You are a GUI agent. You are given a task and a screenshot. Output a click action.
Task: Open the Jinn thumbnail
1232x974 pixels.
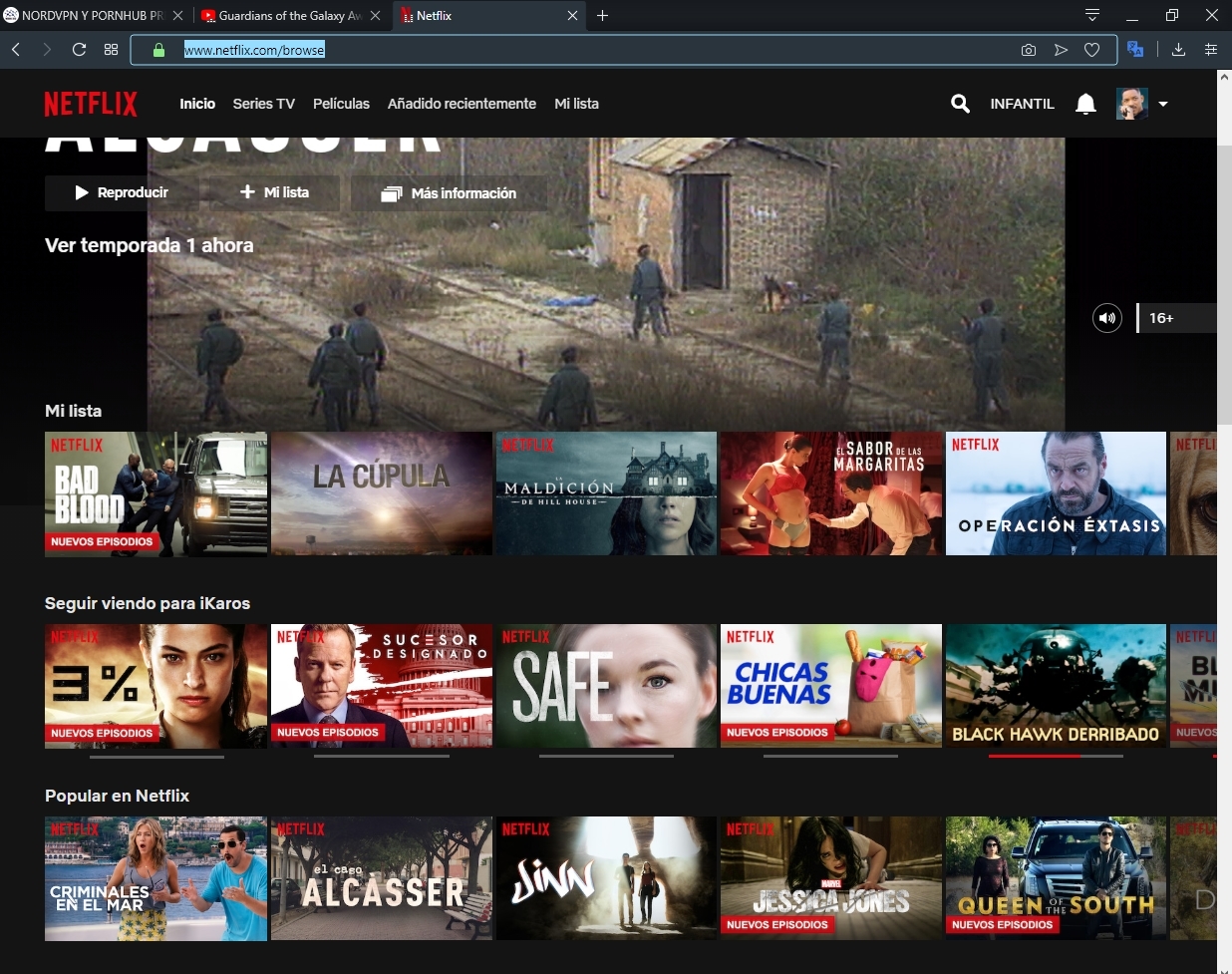pos(606,878)
